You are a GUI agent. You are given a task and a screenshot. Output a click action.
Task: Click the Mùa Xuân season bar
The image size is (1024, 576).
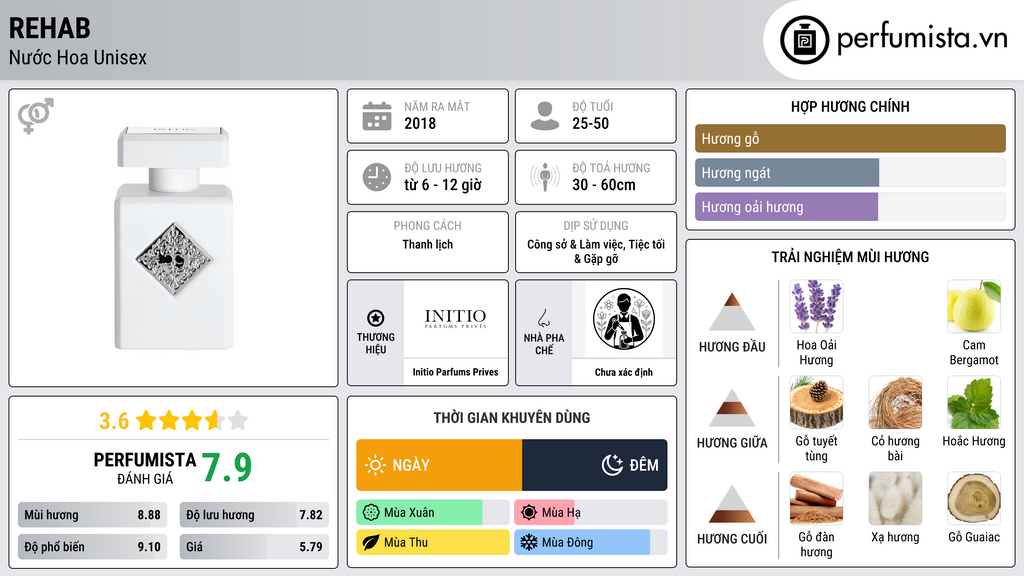tap(433, 513)
